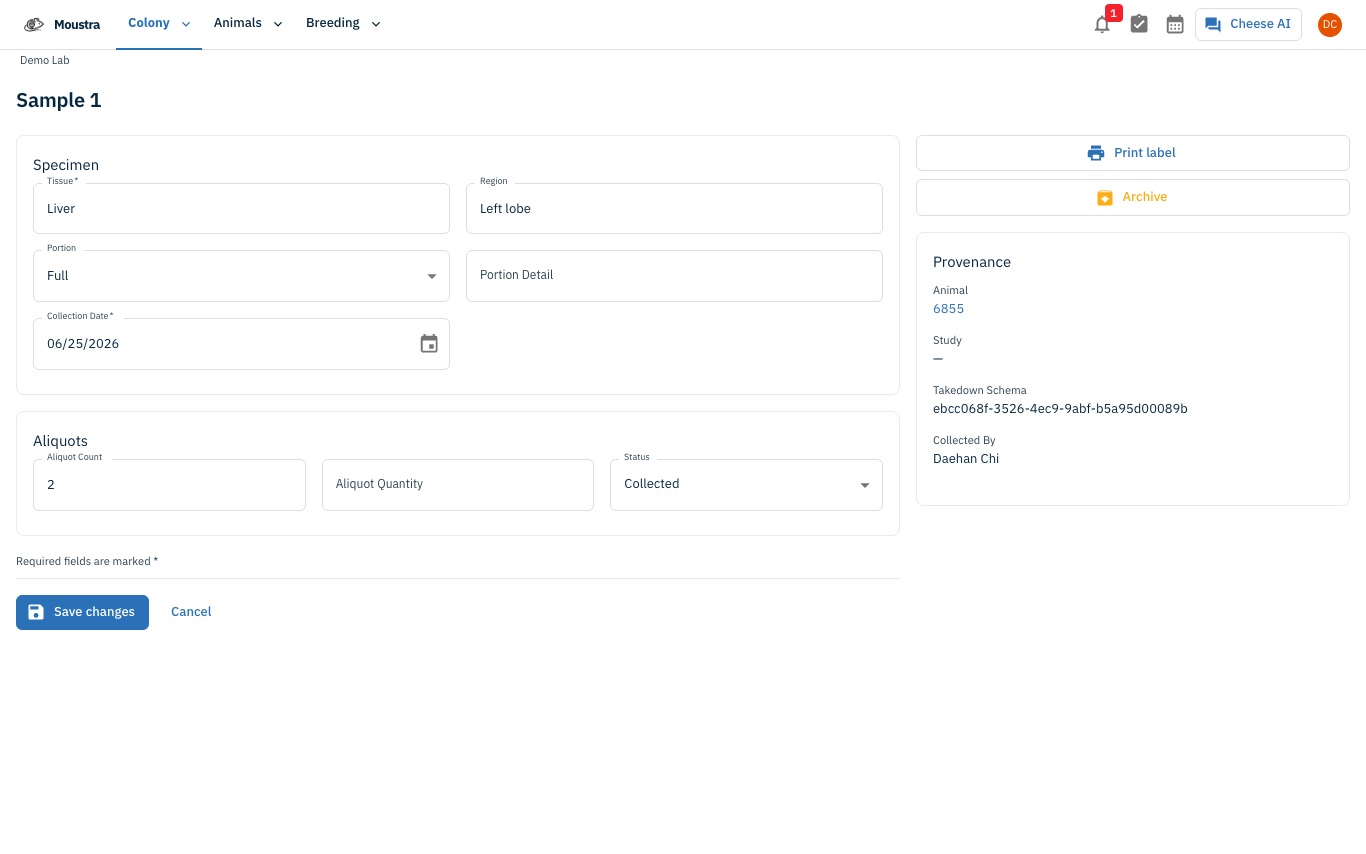Open the tasks checklist icon

pyautogui.click(x=1139, y=24)
